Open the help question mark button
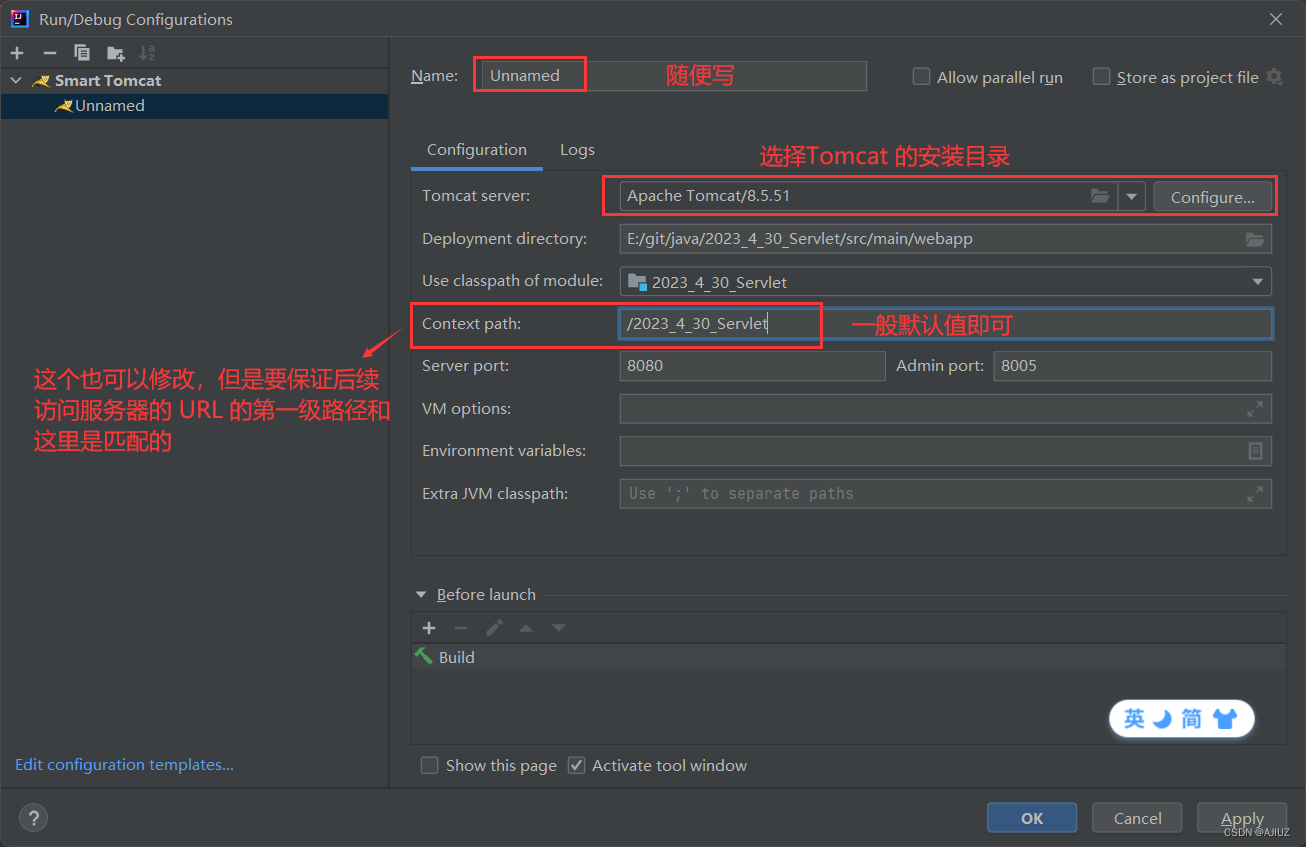1306x847 pixels. (33, 818)
